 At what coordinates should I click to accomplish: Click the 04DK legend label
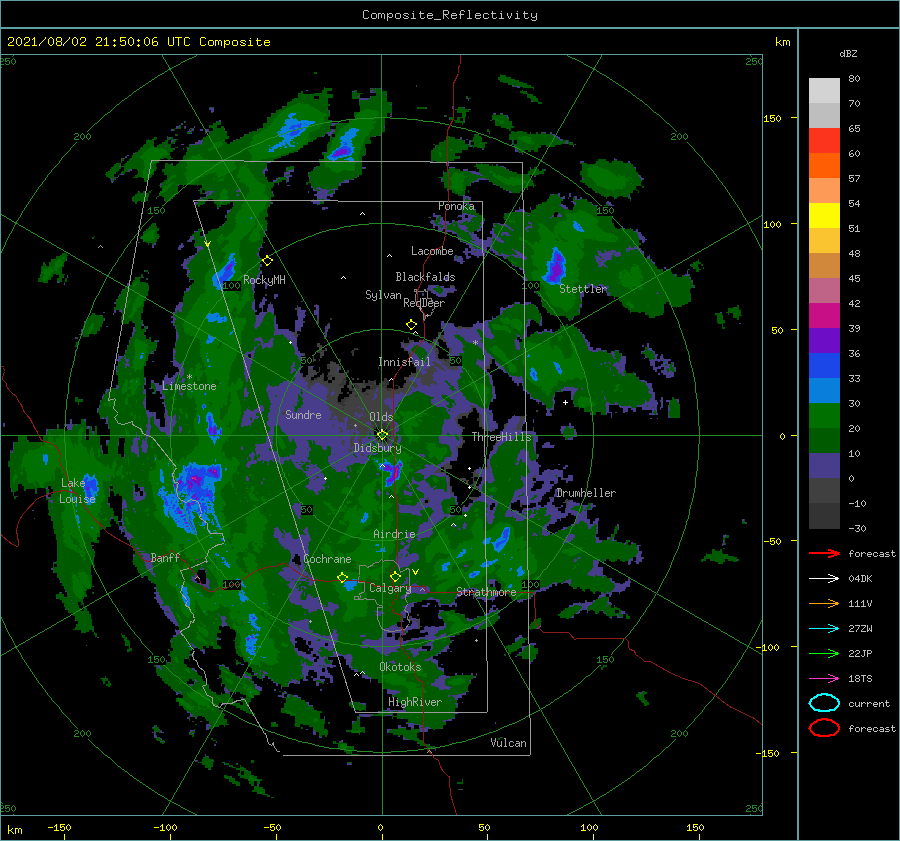(x=860, y=578)
